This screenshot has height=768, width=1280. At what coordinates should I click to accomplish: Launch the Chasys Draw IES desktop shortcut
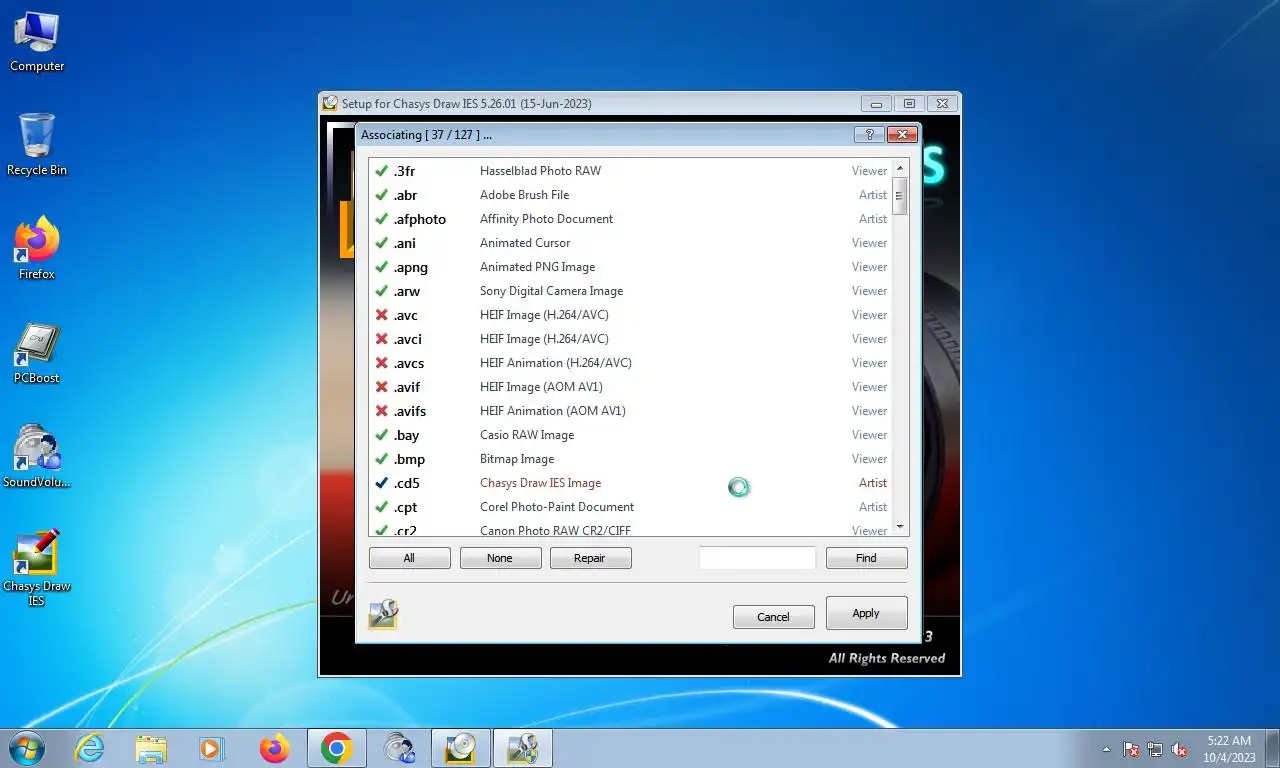click(x=37, y=568)
